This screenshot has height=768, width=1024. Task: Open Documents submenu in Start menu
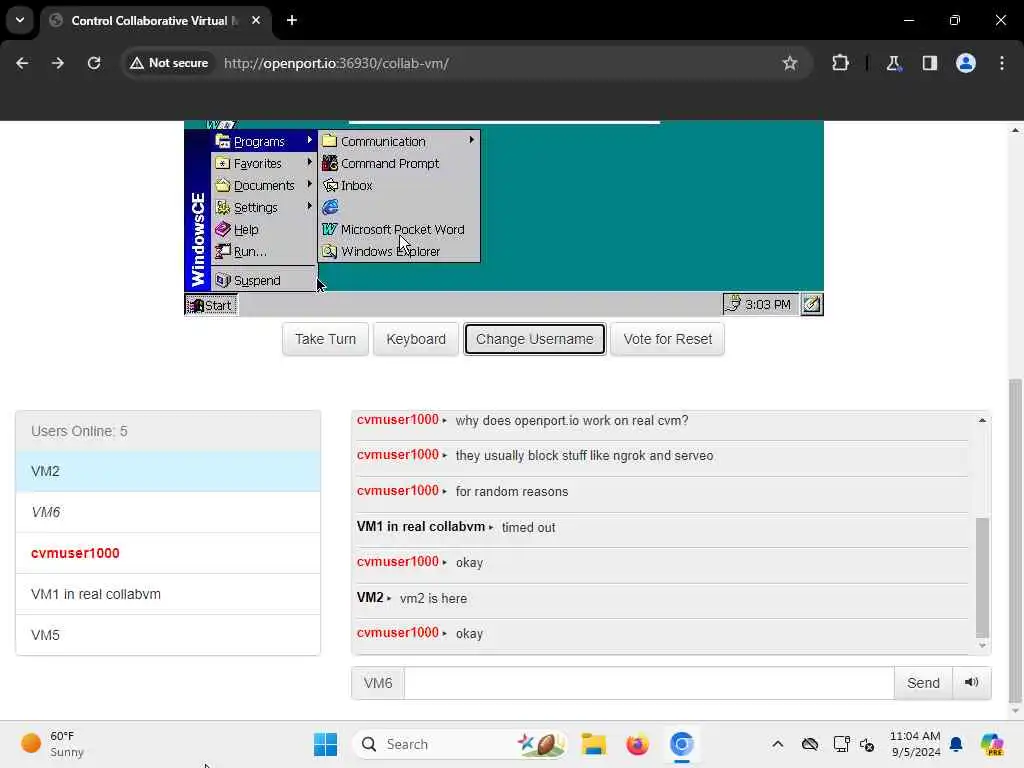click(264, 185)
